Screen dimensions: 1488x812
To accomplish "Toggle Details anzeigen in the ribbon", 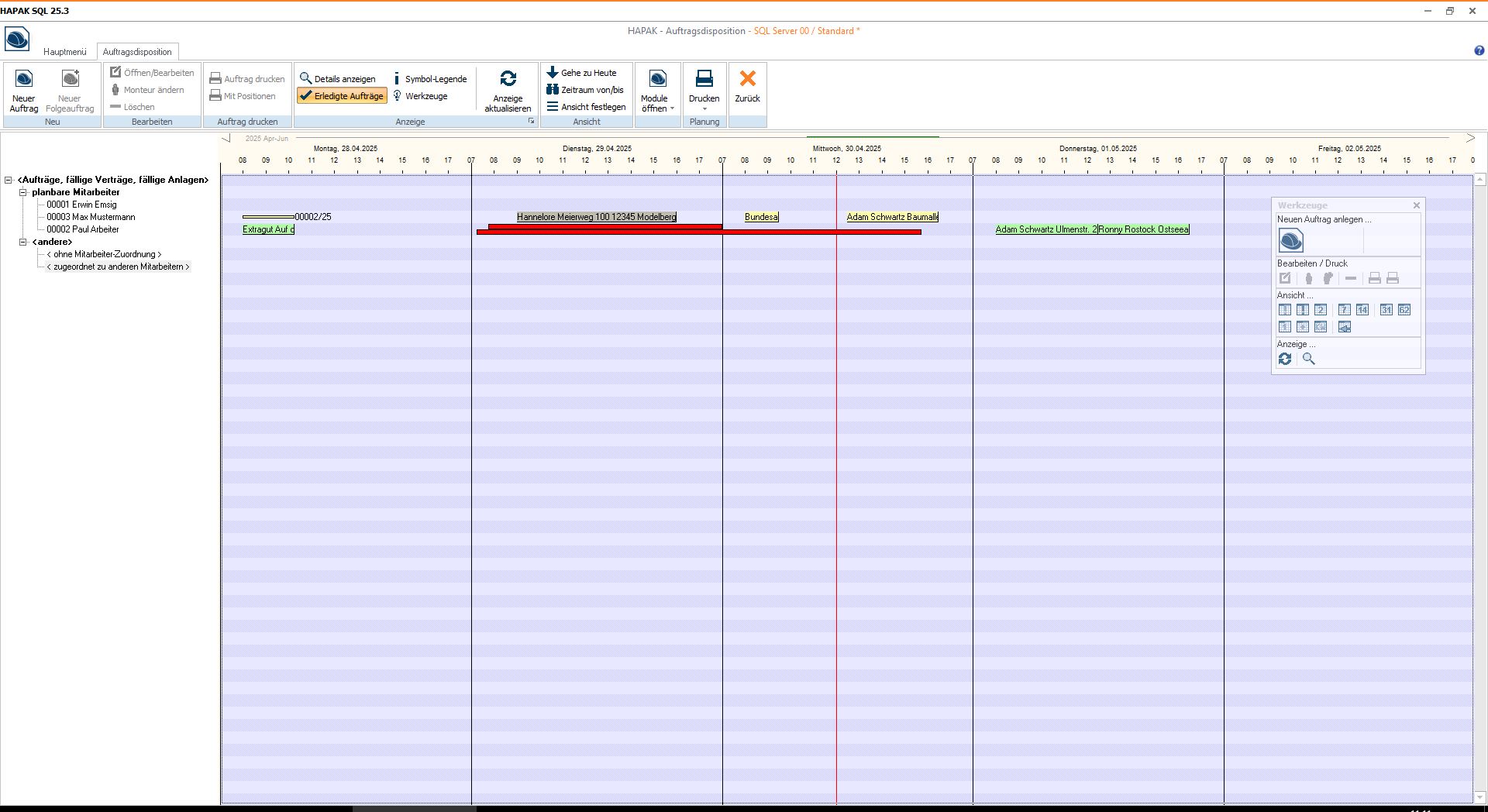I will coord(338,79).
